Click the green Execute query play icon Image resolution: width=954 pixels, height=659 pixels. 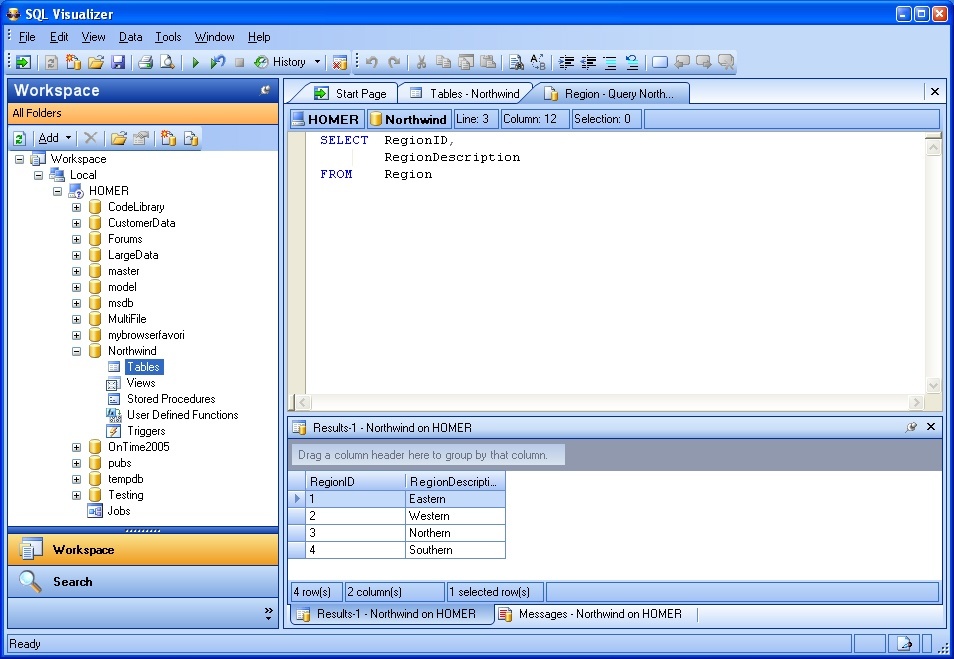tap(197, 62)
